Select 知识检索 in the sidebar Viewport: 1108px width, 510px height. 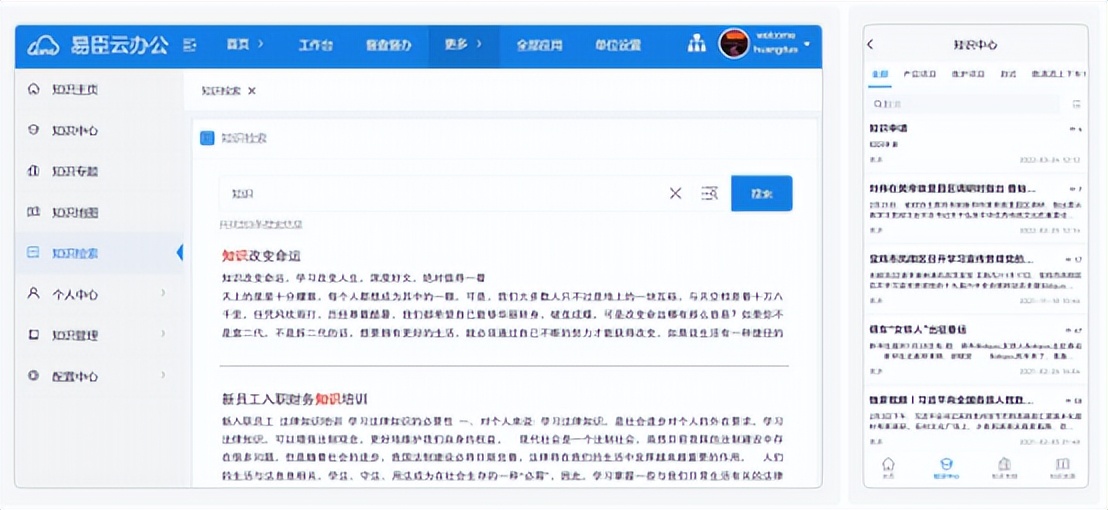point(99,253)
